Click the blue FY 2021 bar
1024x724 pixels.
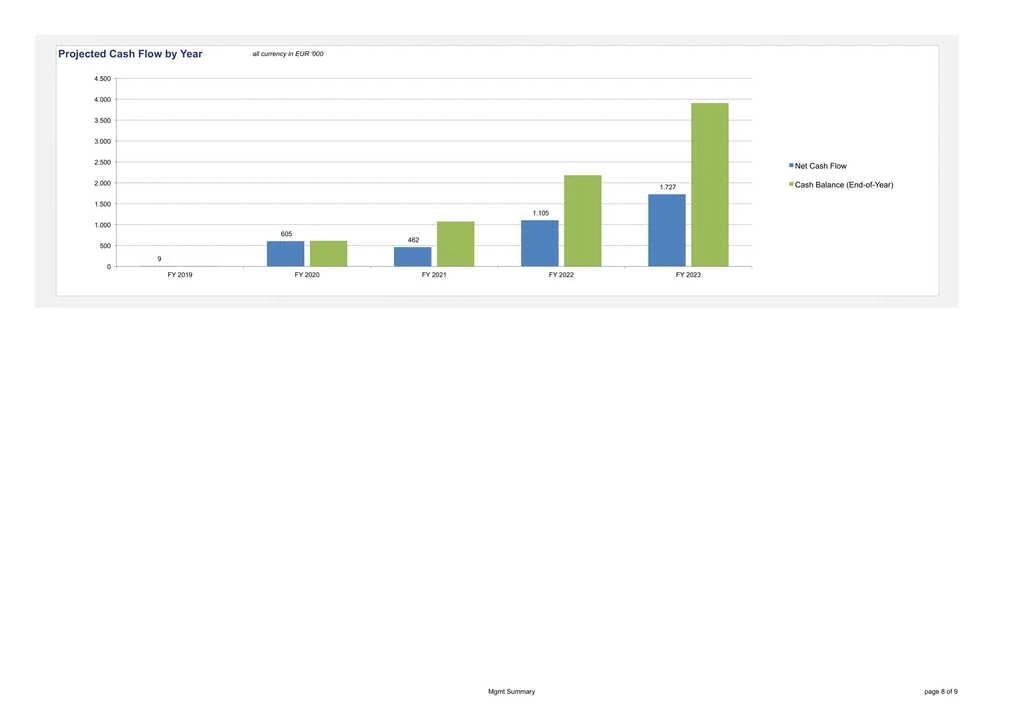[x=413, y=257]
